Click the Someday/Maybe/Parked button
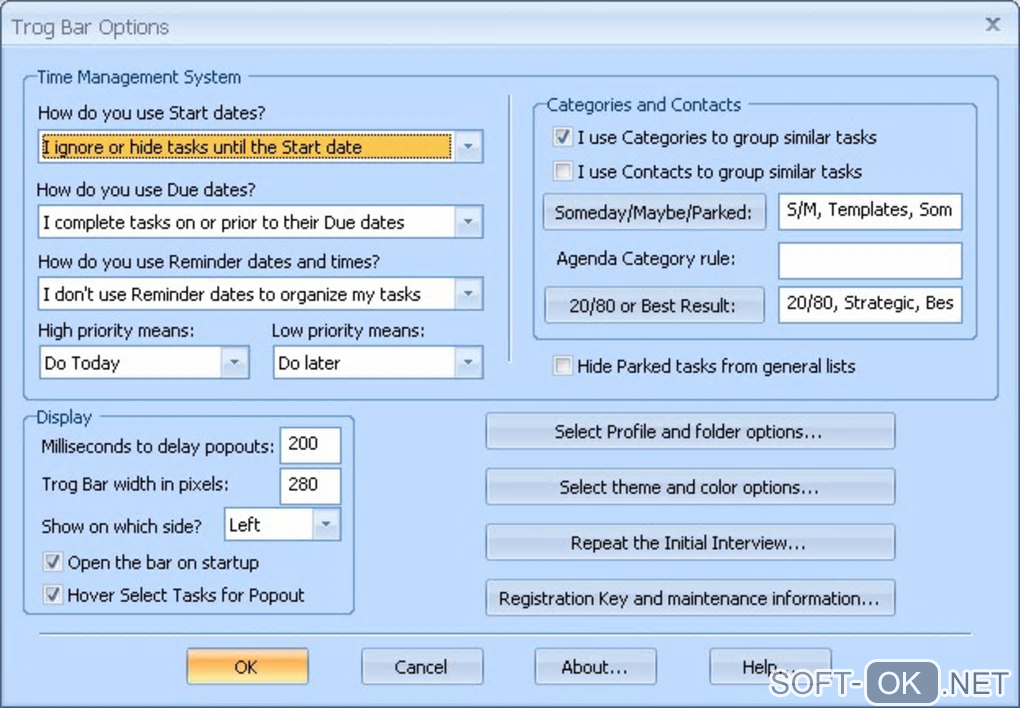The width and height of the screenshot is (1020, 708). tap(654, 212)
